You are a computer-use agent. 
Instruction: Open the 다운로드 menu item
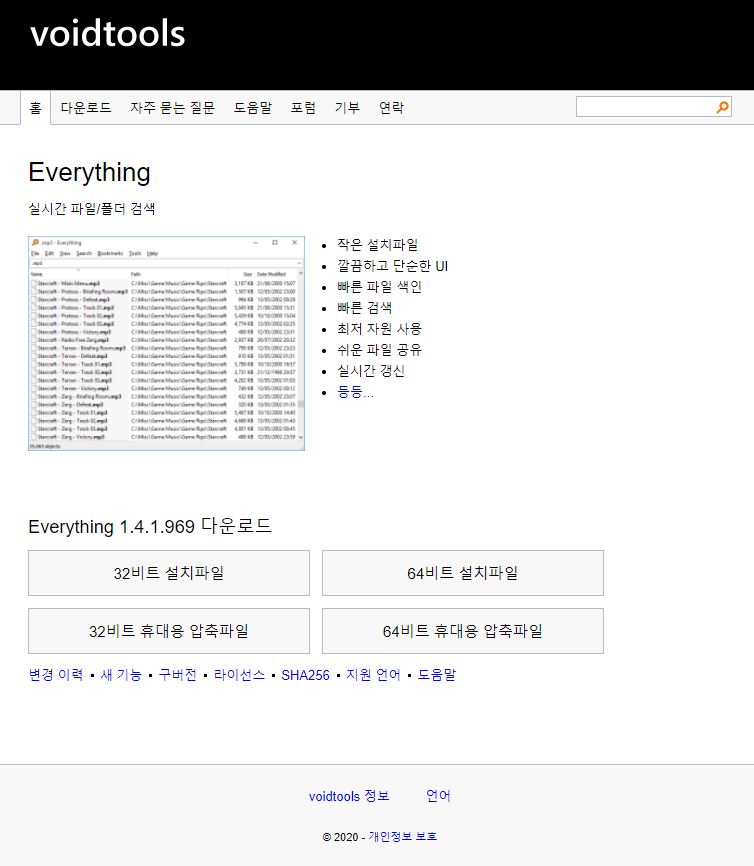(x=86, y=108)
